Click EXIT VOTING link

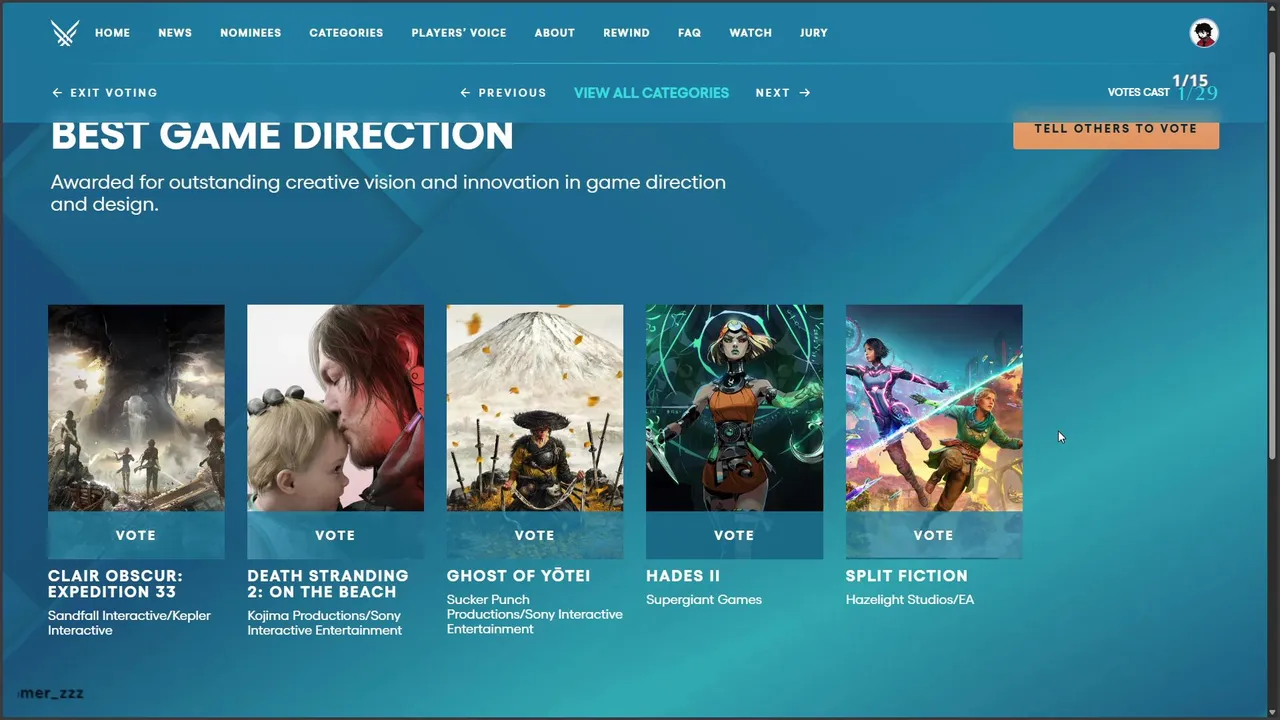tap(105, 93)
